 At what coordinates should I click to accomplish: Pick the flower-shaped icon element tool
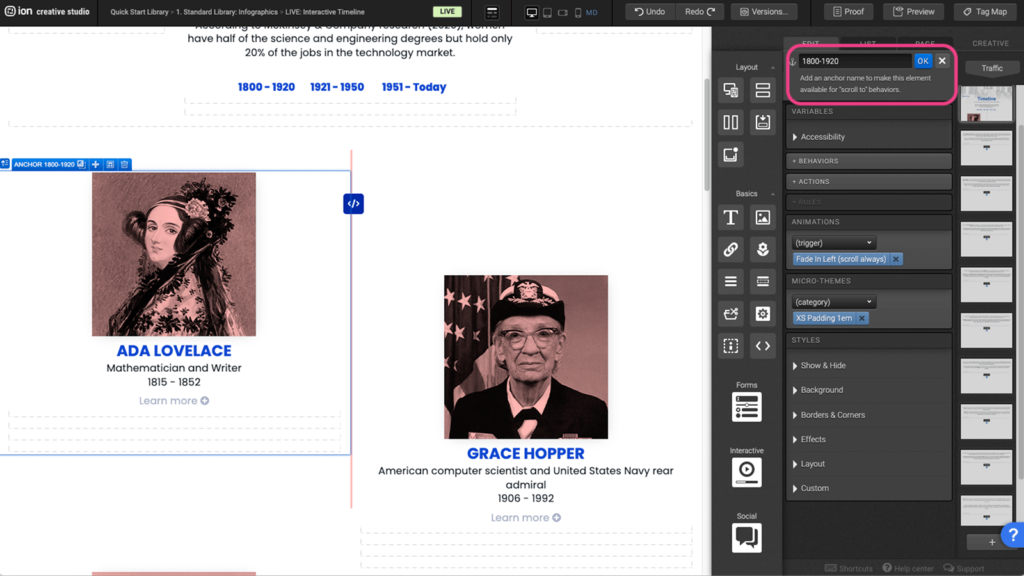(x=763, y=249)
